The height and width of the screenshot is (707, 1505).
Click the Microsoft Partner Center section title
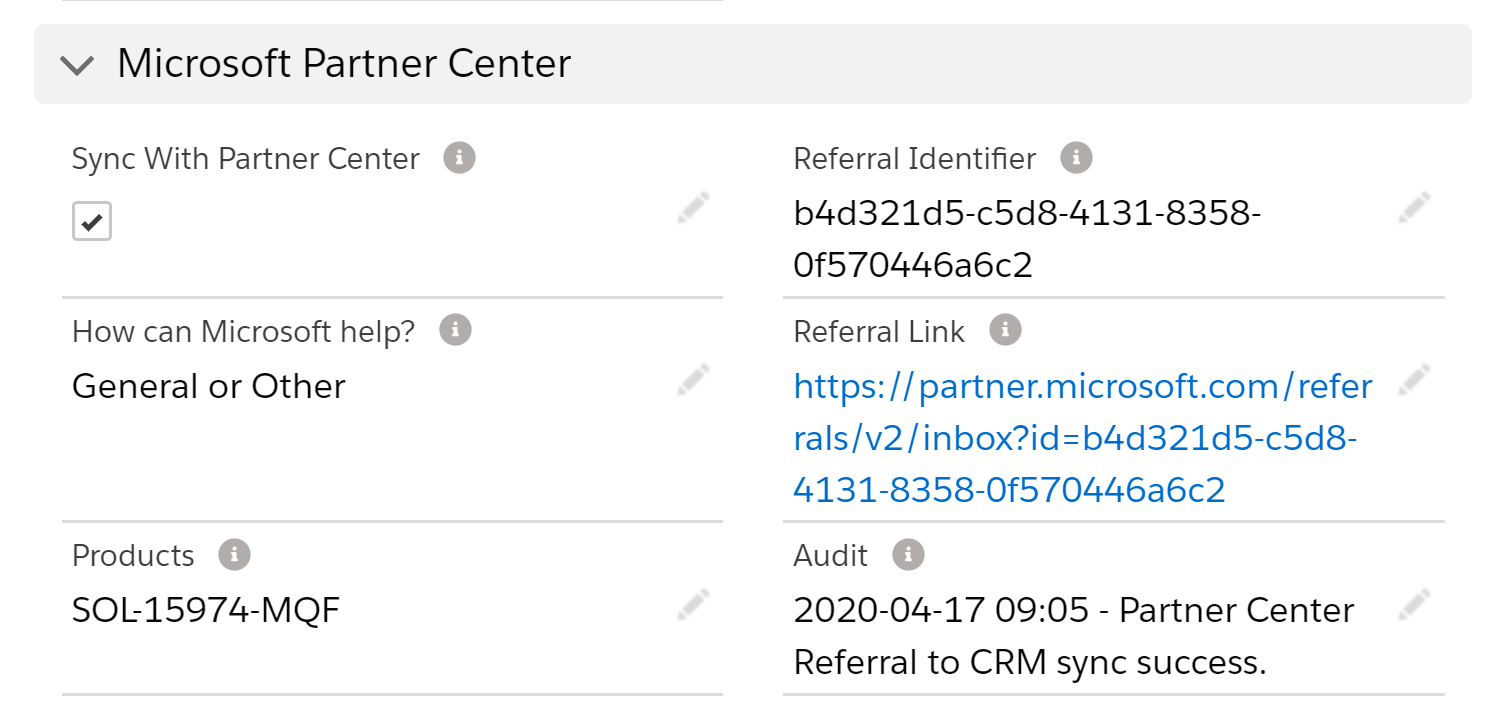tap(344, 64)
